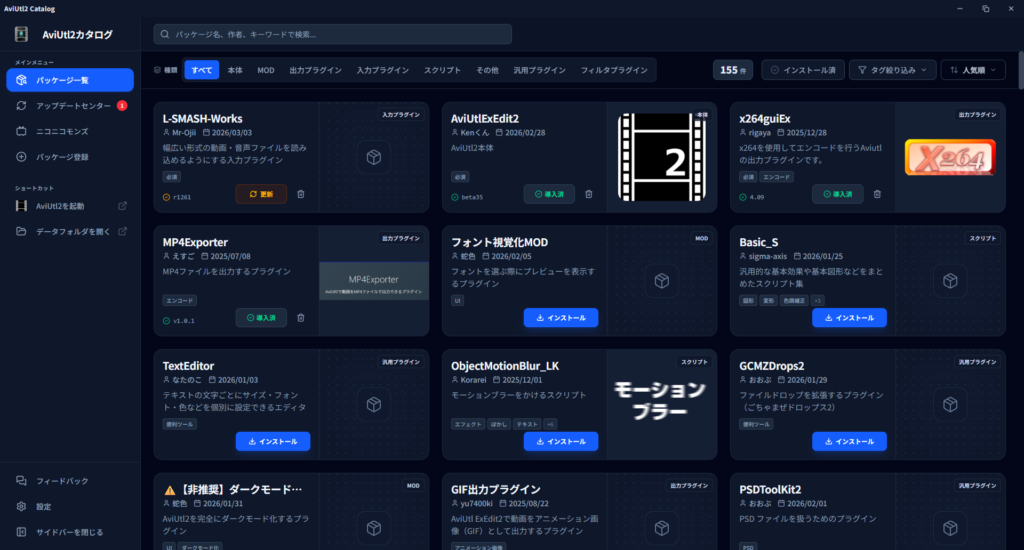The height and width of the screenshot is (550, 1024).
Task: Install the フォント視覚化MOD package
Action: [x=560, y=318]
